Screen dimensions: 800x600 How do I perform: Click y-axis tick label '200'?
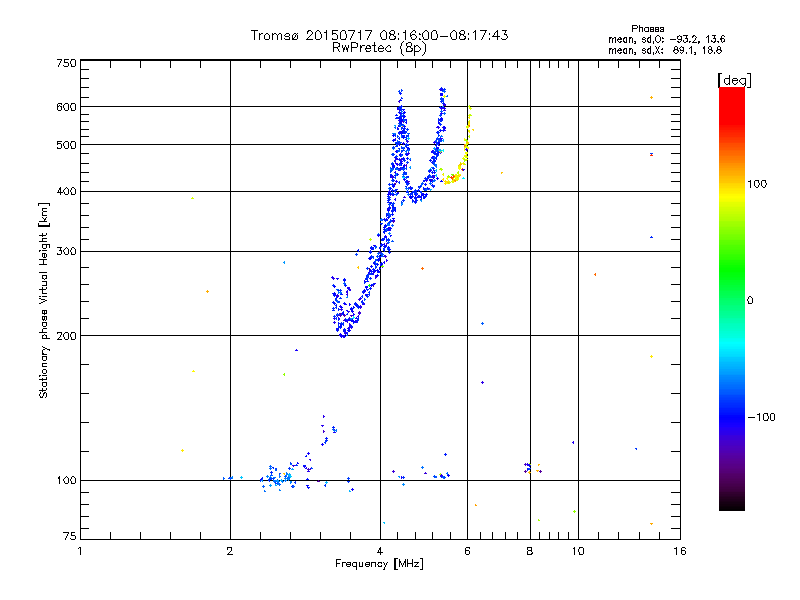pyautogui.click(x=66, y=336)
